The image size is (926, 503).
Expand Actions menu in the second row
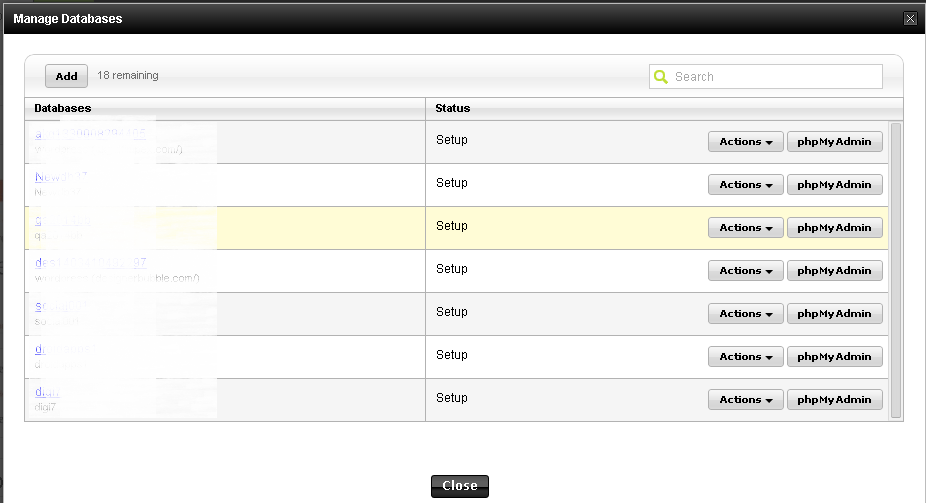click(745, 185)
